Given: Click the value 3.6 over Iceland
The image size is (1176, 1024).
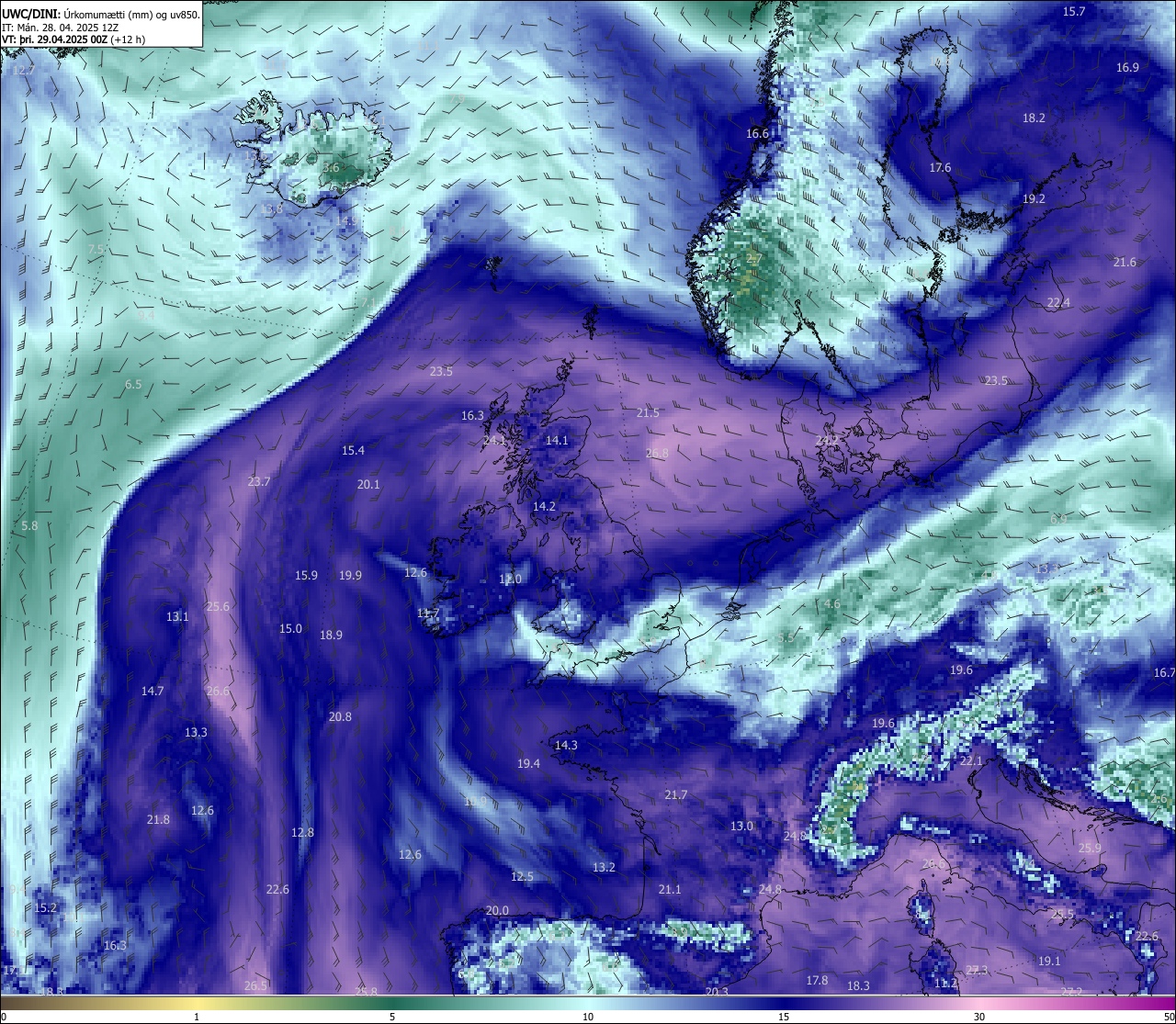Looking at the screenshot, I should (331, 167).
